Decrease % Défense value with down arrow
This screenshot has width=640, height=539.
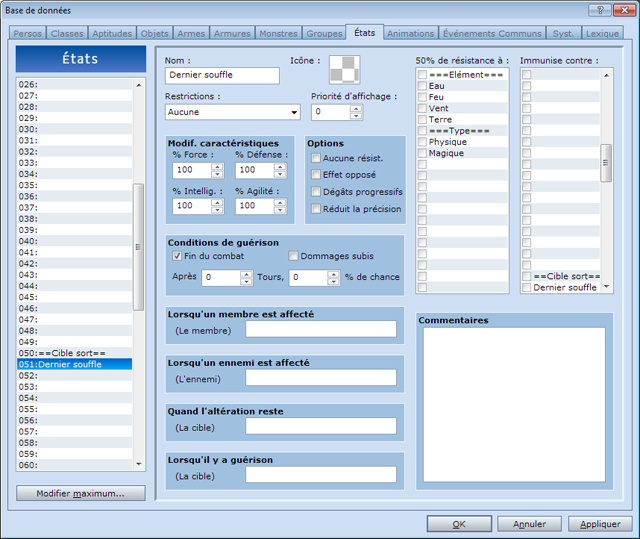pyautogui.click(x=280, y=174)
